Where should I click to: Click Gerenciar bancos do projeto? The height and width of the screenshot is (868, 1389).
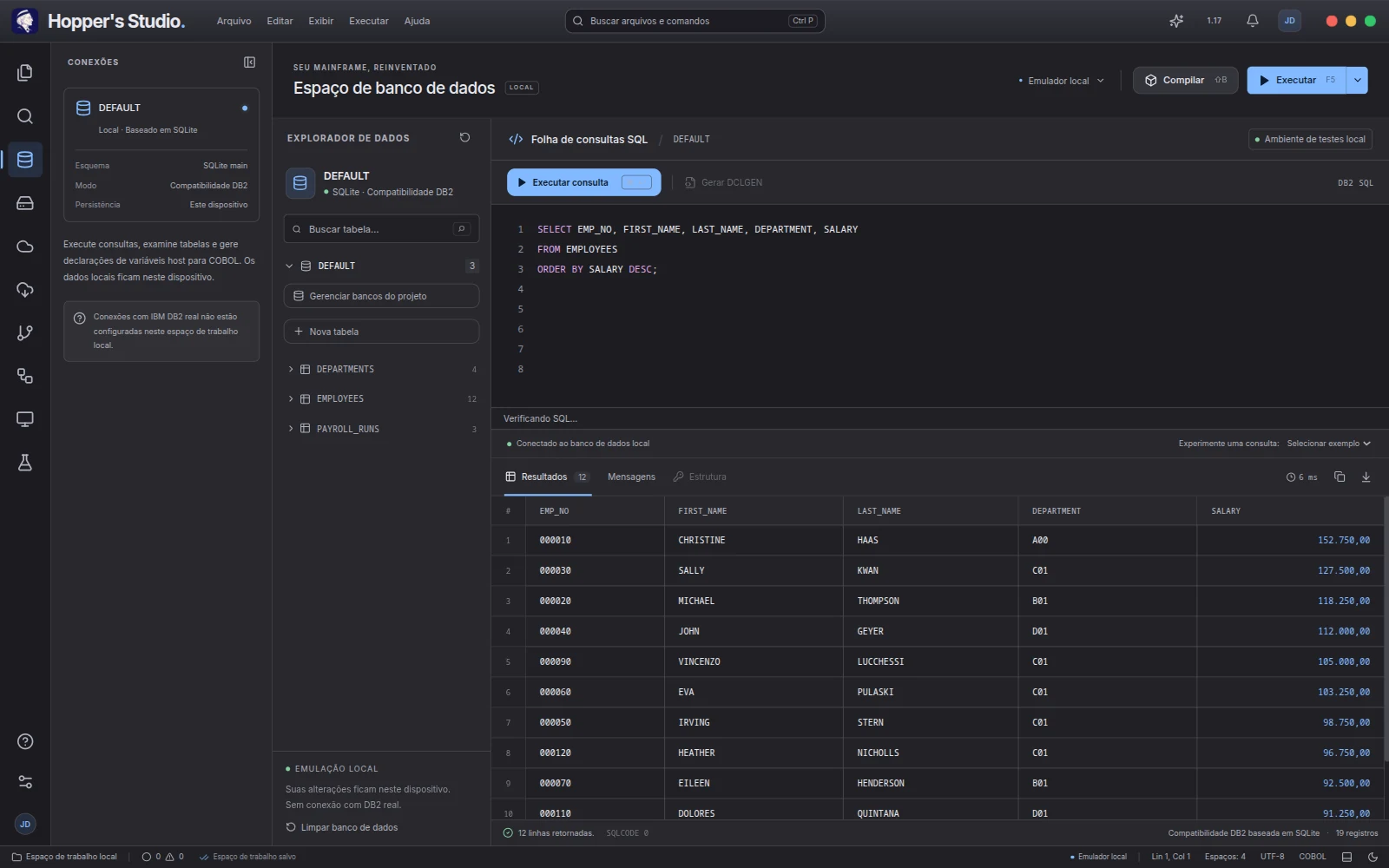click(x=381, y=296)
